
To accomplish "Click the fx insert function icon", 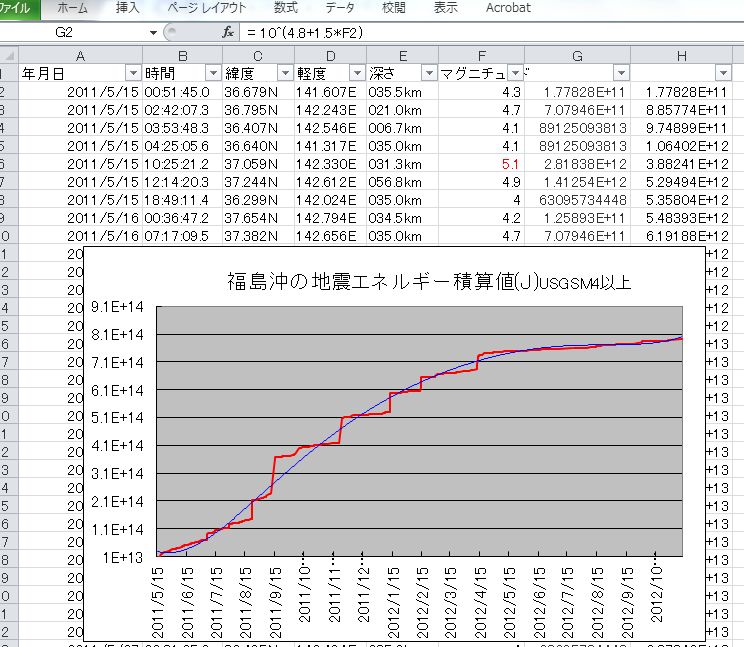I will click(228, 32).
